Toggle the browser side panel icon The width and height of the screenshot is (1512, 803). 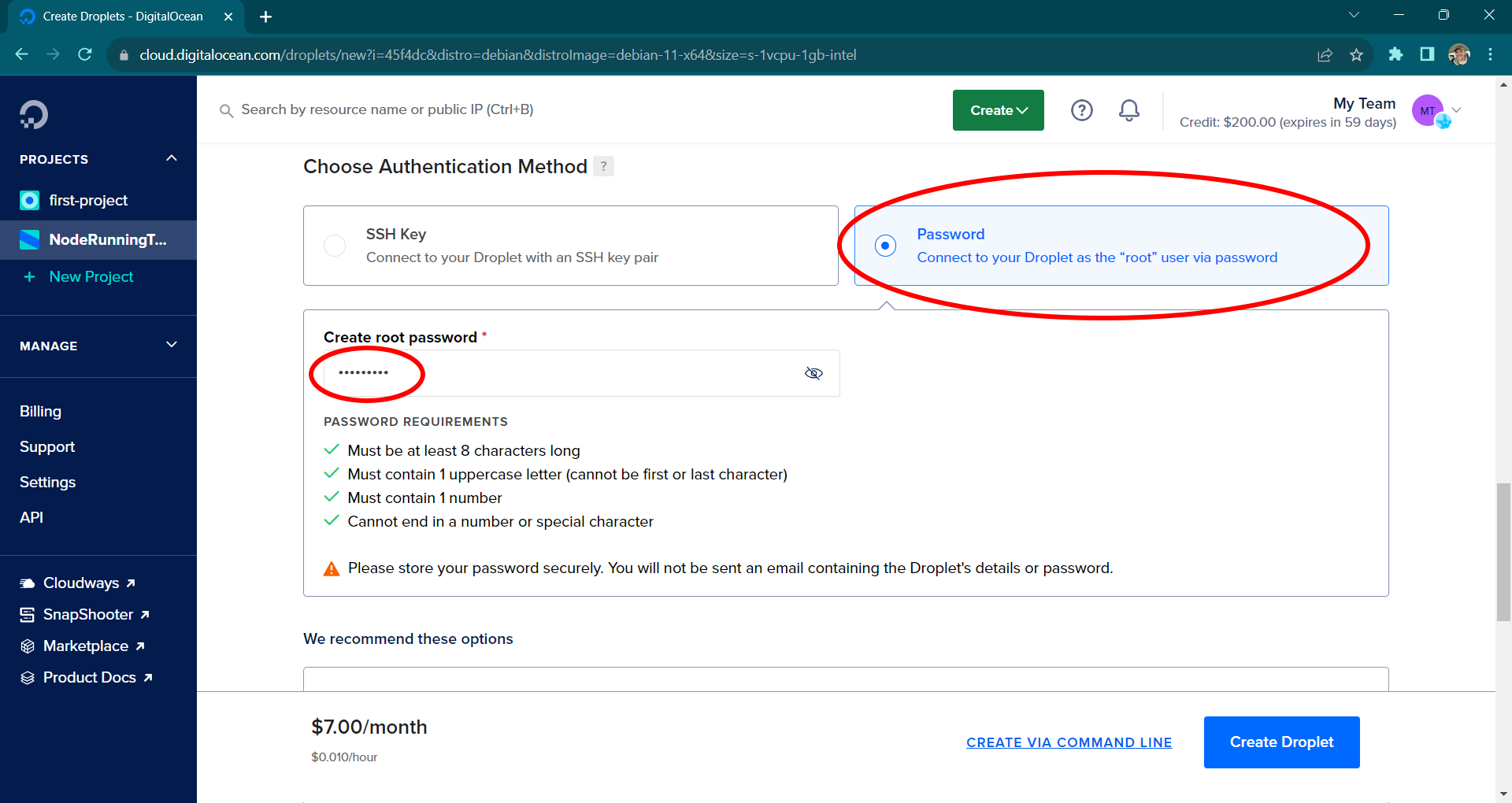coord(1427,54)
